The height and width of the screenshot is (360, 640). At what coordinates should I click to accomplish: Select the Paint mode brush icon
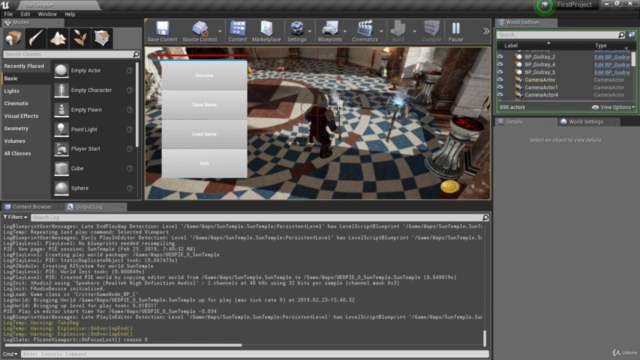click(x=35, y=38)
